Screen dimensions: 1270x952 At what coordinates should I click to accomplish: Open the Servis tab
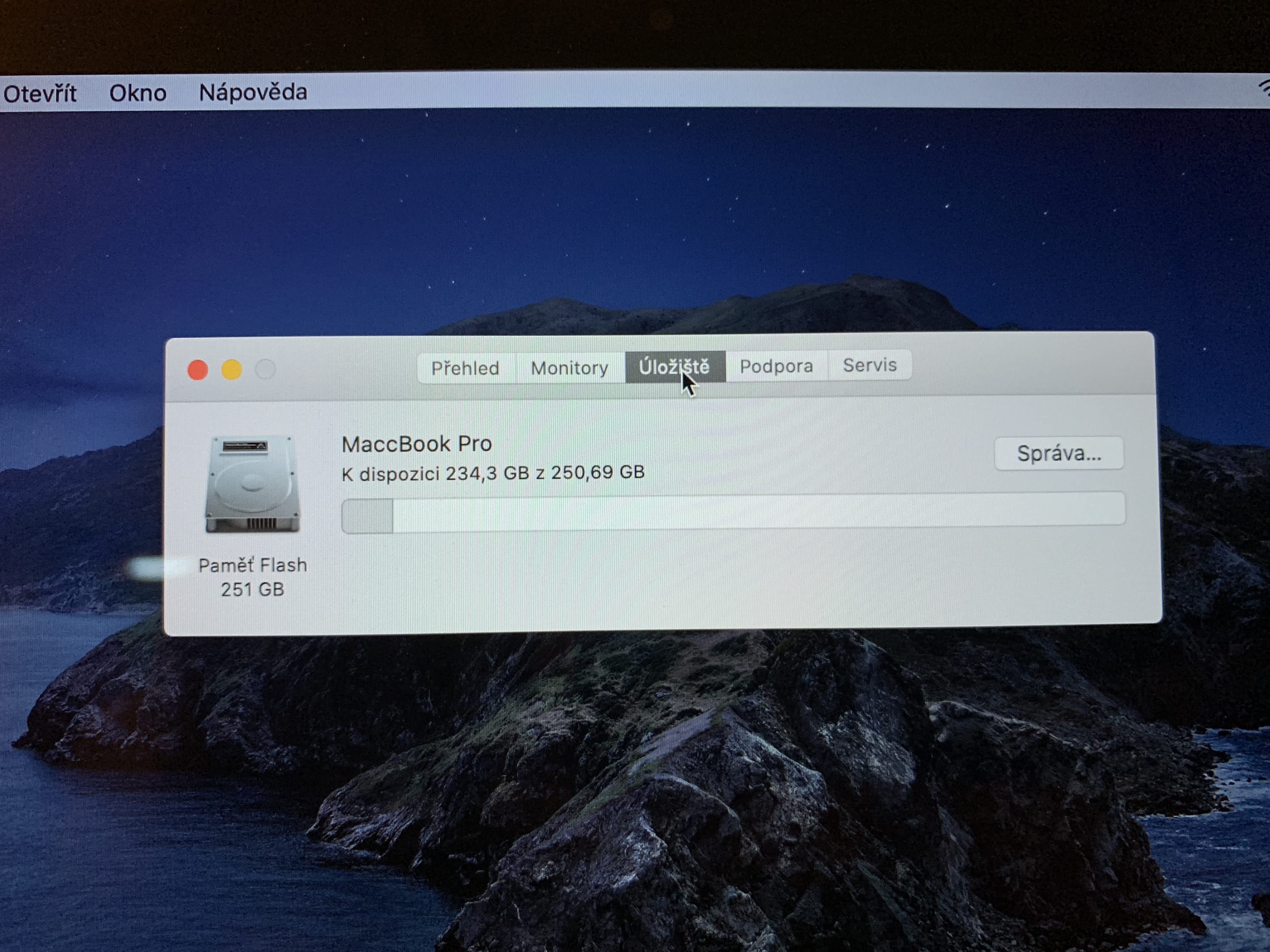869,365
